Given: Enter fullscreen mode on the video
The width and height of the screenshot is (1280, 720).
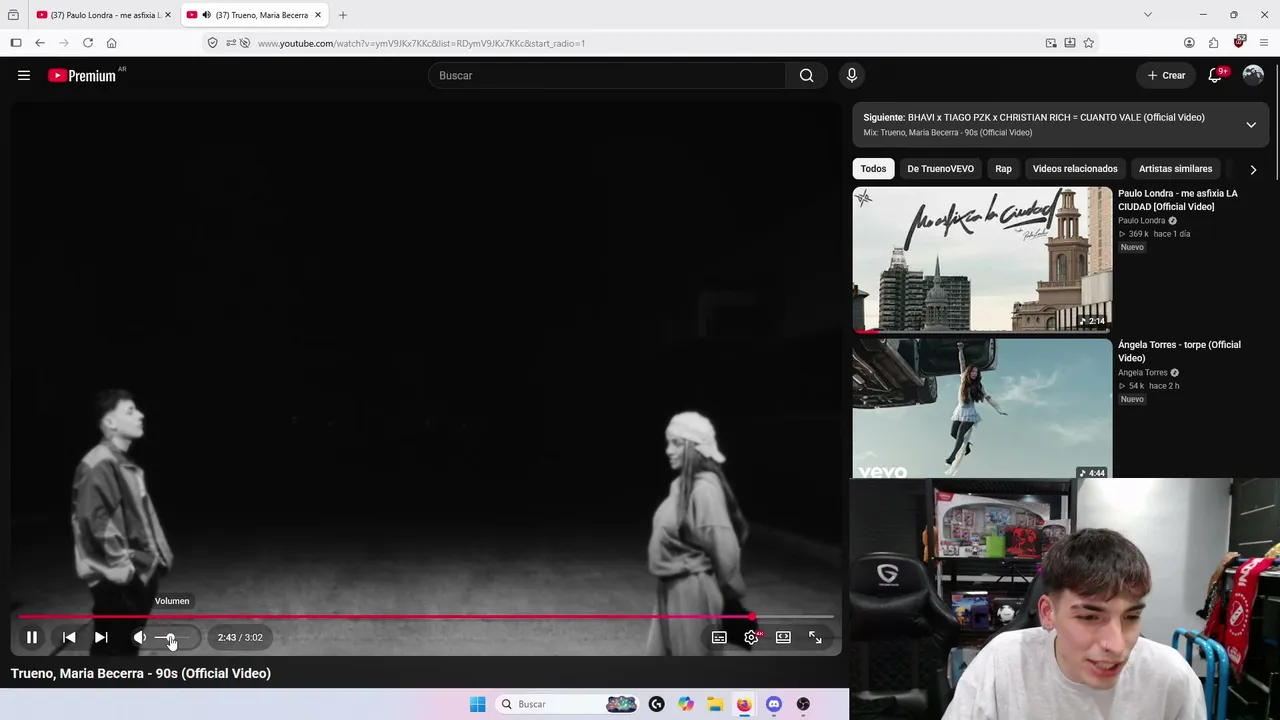Looking at the screenshot, I should [x=815, y=637].
